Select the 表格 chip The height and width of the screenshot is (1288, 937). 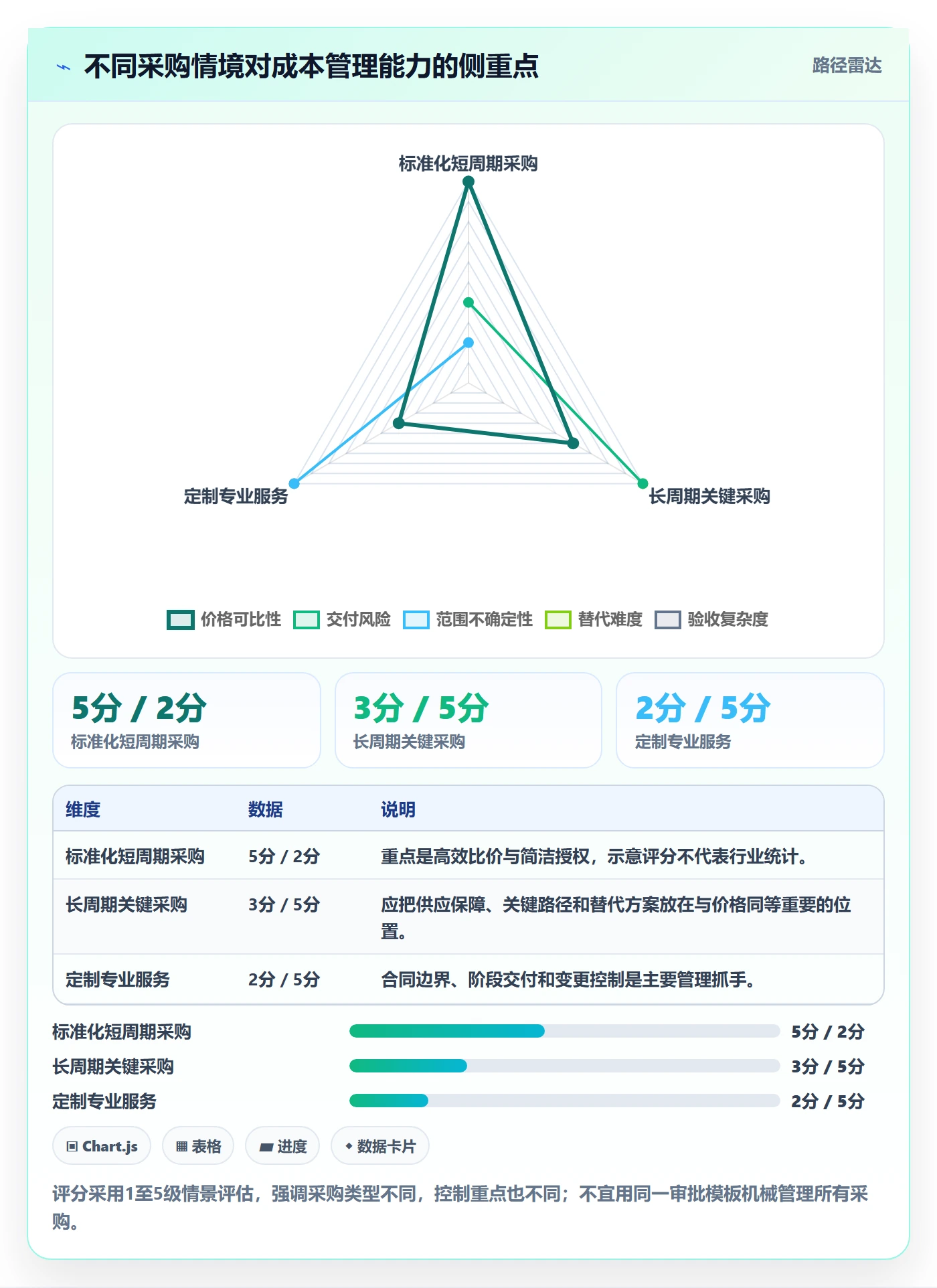tap(198, 1146)
